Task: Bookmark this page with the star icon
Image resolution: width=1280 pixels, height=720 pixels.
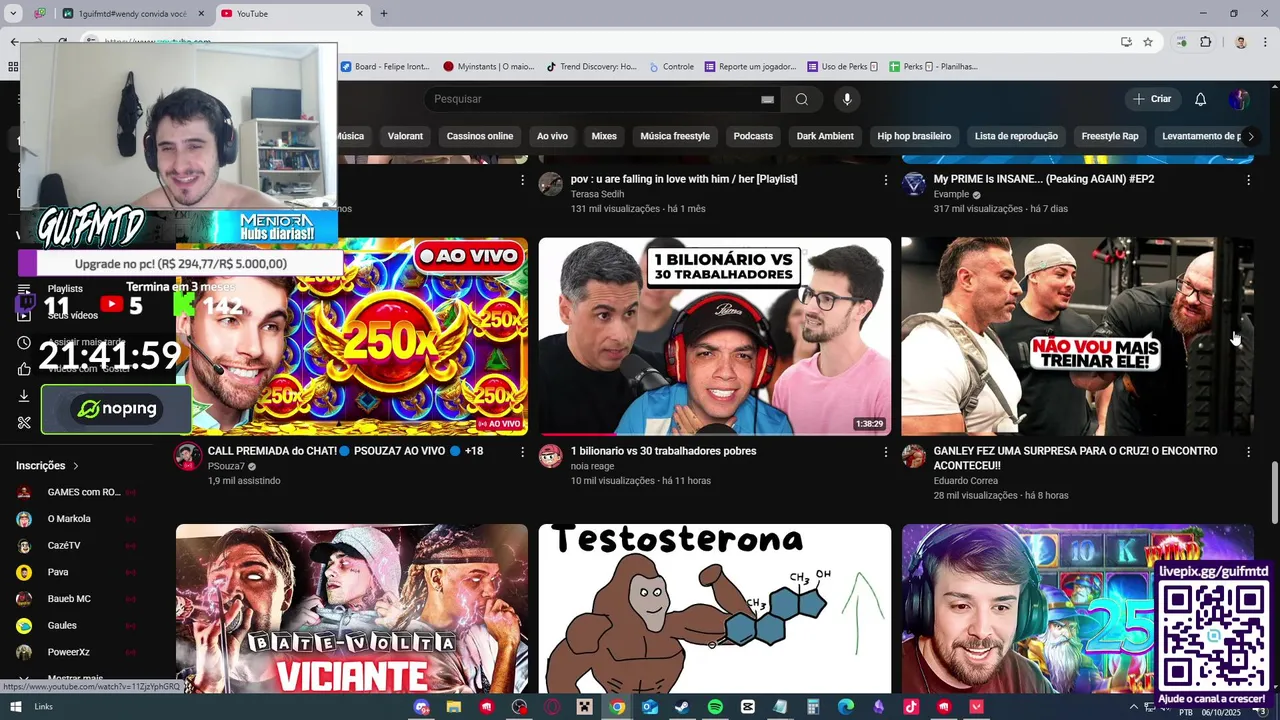Action: 1148,42
